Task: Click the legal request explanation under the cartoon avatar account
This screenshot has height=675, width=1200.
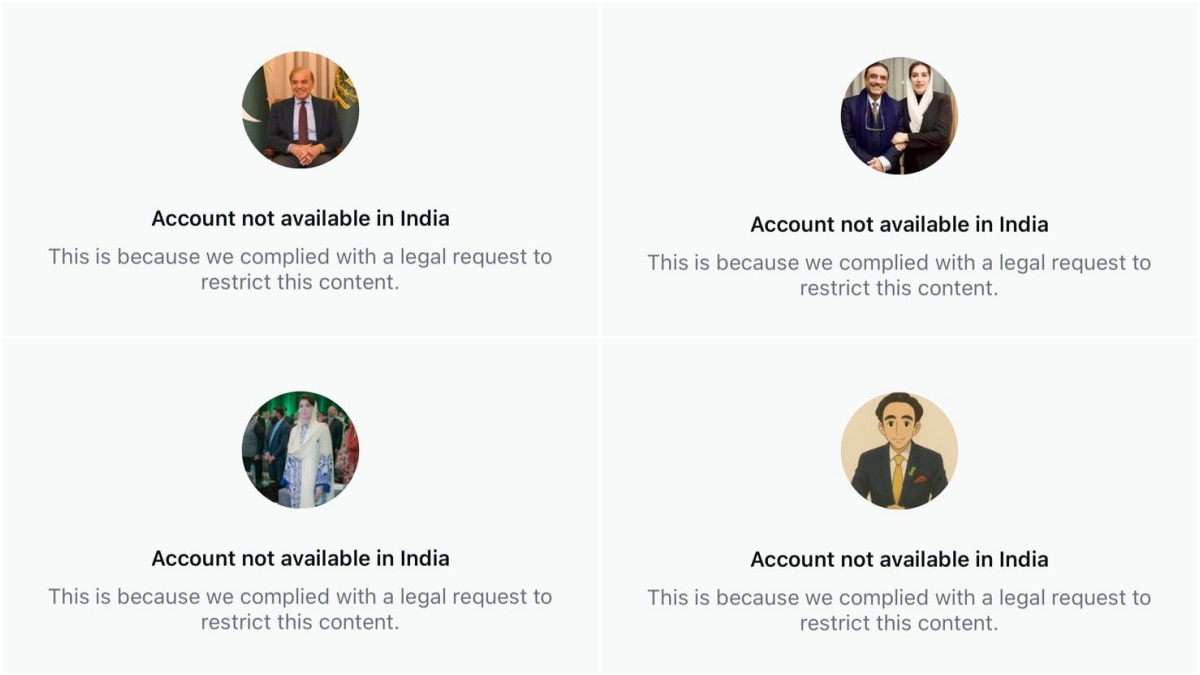Action: [899, 610]
